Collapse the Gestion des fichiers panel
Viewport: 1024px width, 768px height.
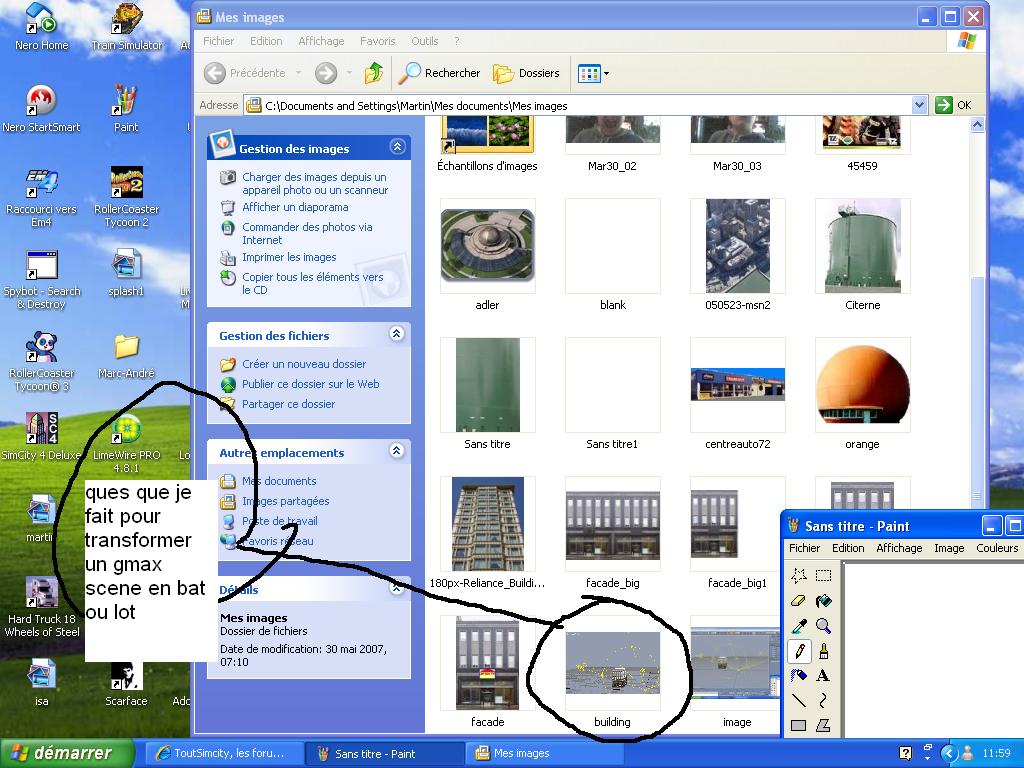pos(397,334)
